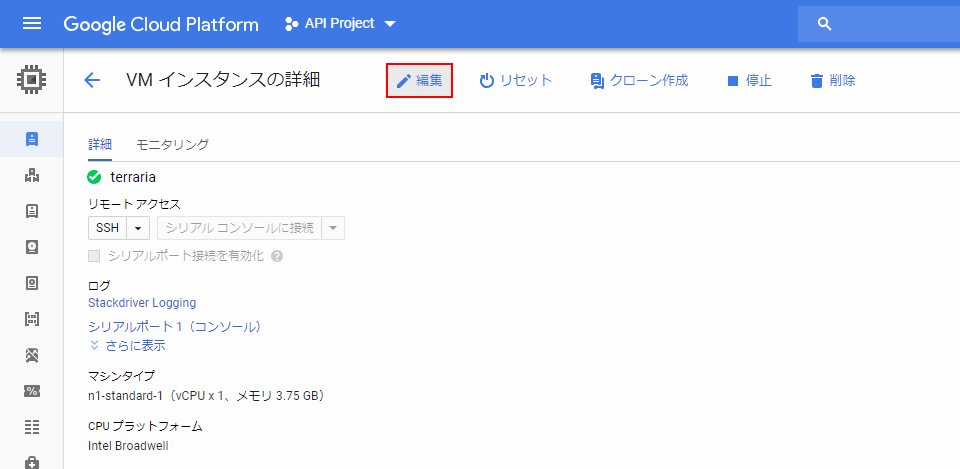Click the 編集 edit button

point(419,80)
